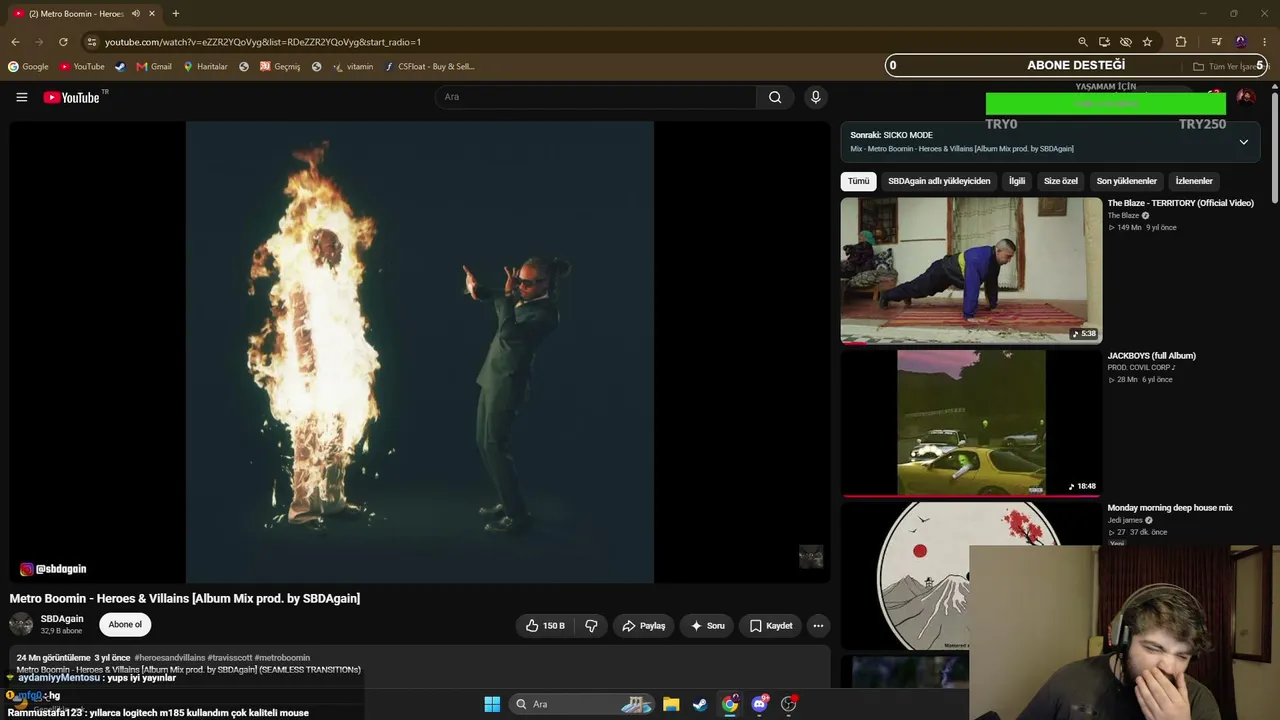Click the #heroesandvillains hashtag

click(169, 658)
